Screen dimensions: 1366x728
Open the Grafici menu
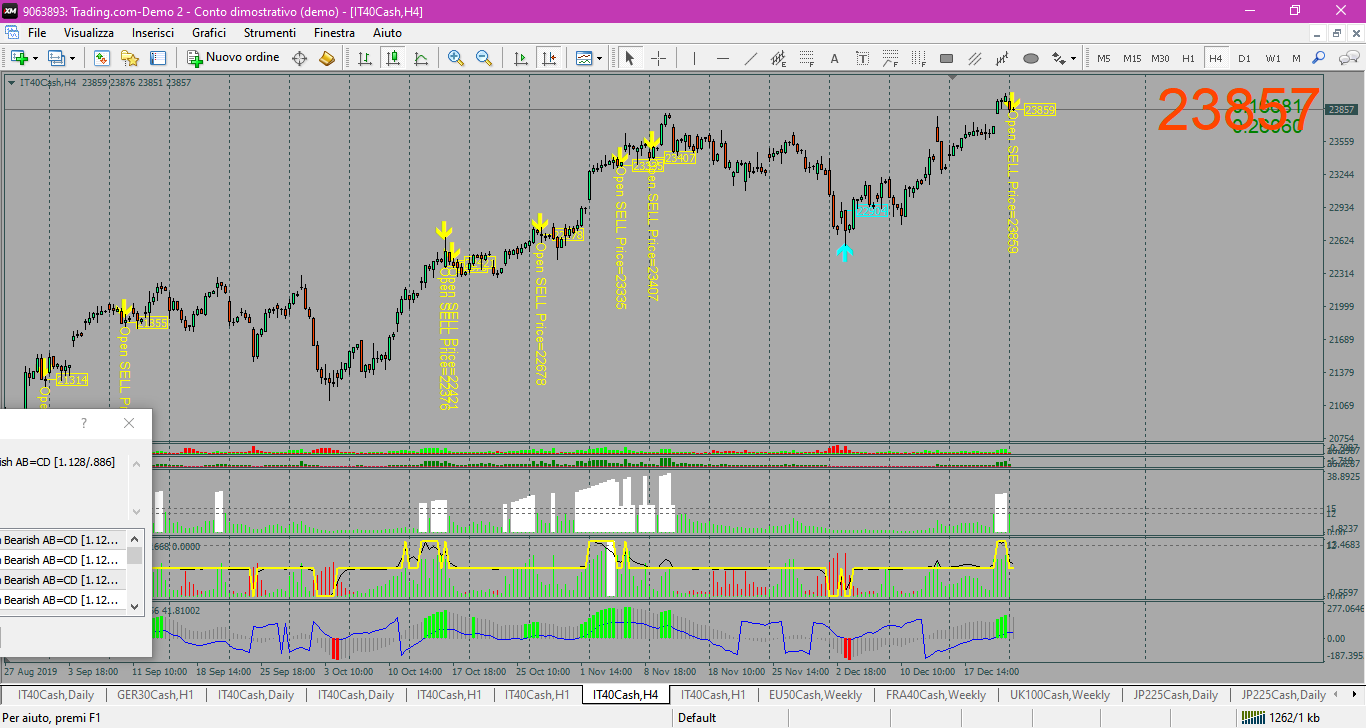tap(209, 33)
